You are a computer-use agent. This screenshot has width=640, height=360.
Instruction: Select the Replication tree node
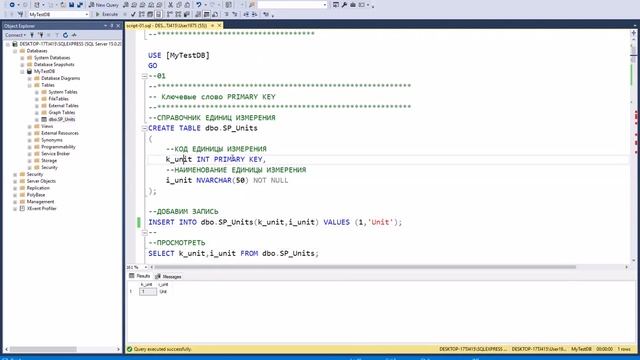tap(38, 188)
